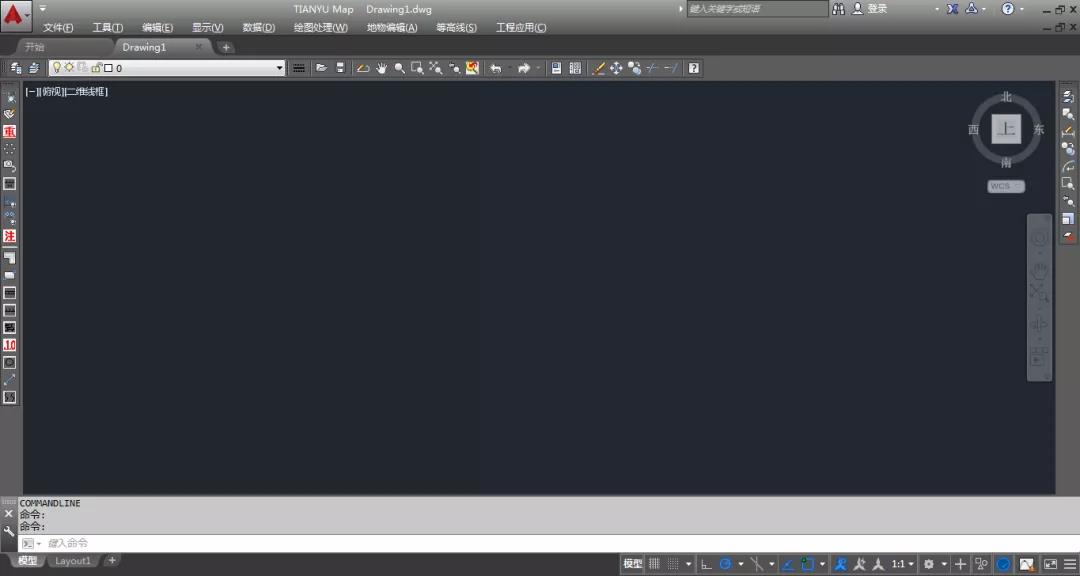This screenshot has width=1080, height=576.
Task: Click the red 注 annotation icon
Action: (x=10, y=236)
